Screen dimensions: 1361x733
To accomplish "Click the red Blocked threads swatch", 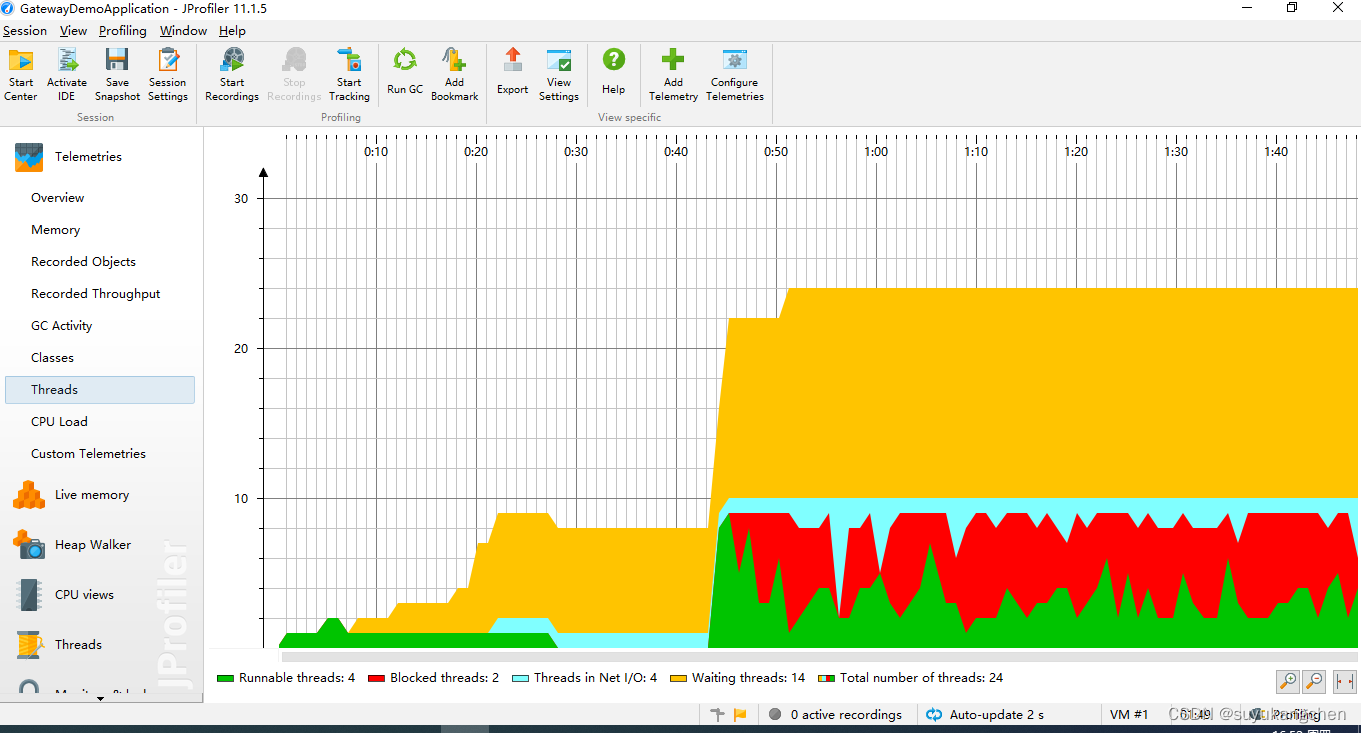I will tap(376, 678).
